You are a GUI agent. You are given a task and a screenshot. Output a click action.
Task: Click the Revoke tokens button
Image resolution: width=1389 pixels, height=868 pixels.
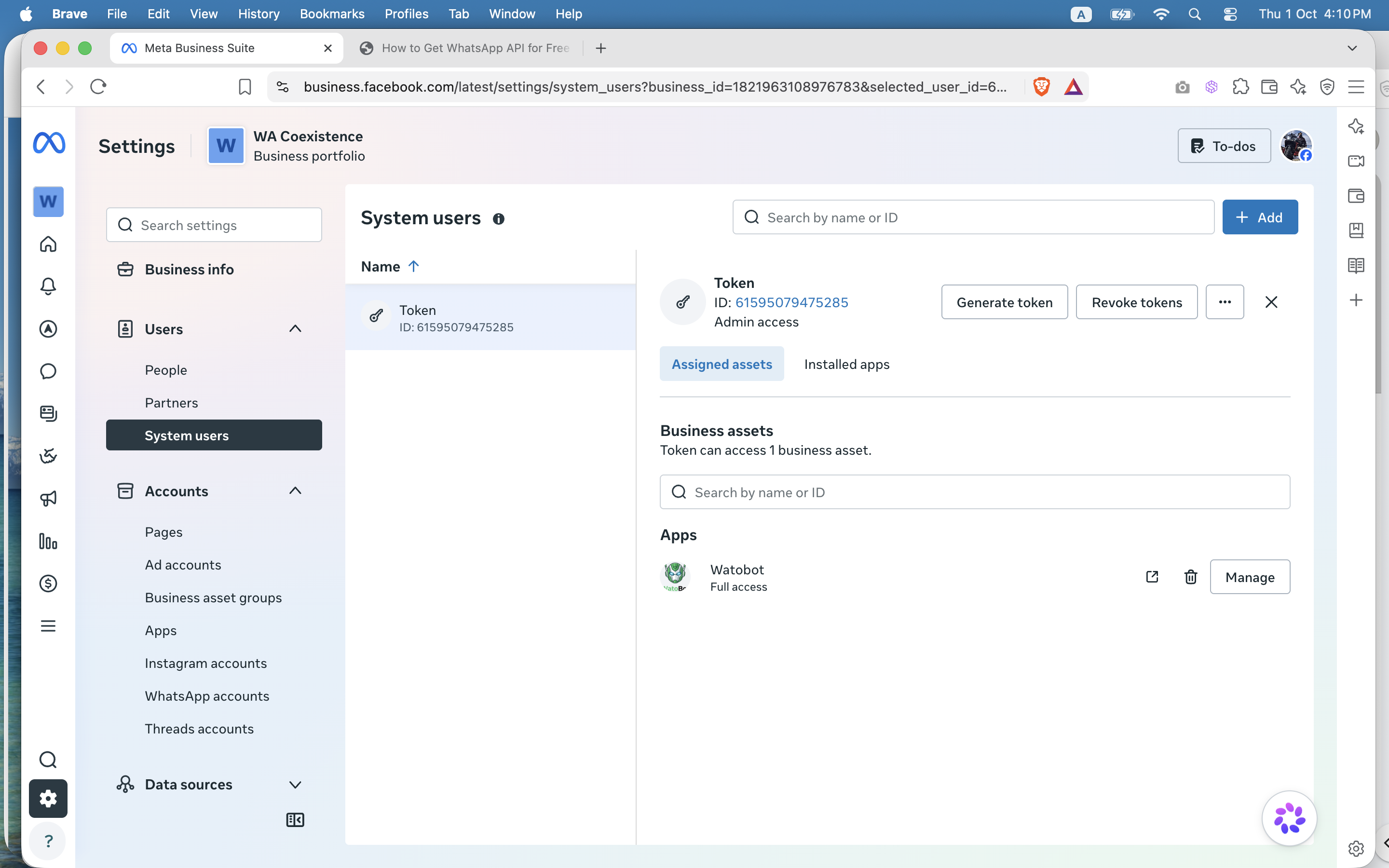click(1136, 302)
